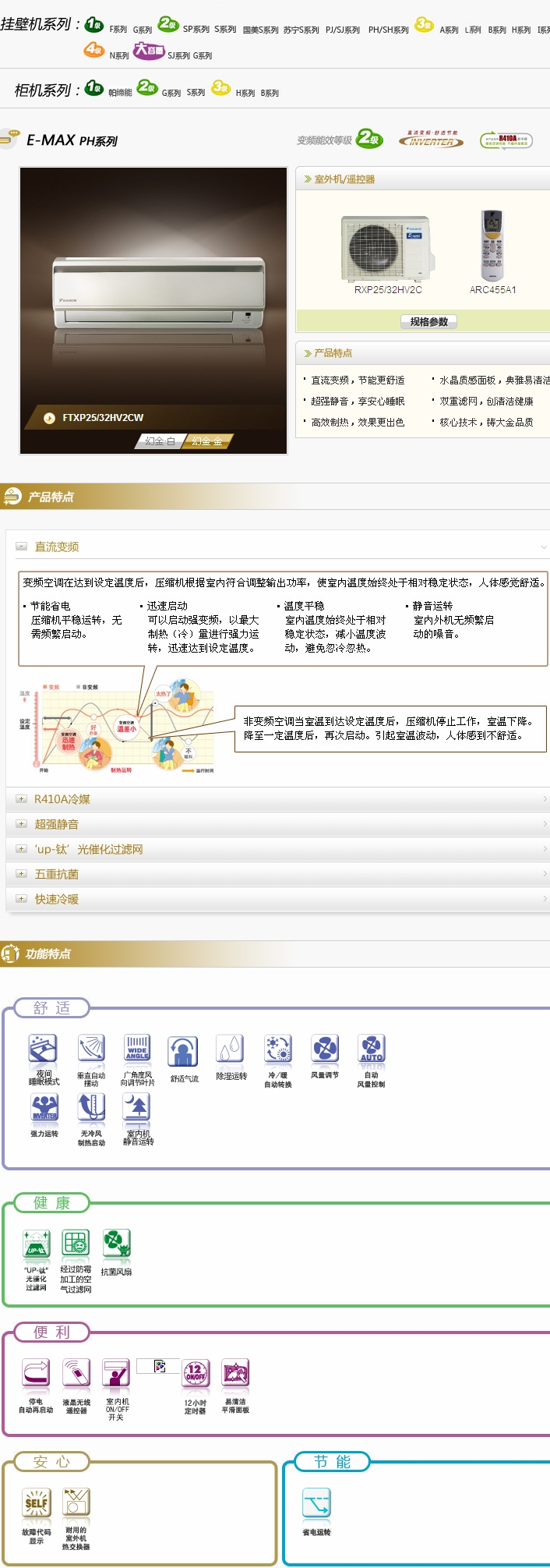This screenshot has height=1568, width=550.
Task: Click the 12小时定时器 timer icon
Action: [195, 1373]
